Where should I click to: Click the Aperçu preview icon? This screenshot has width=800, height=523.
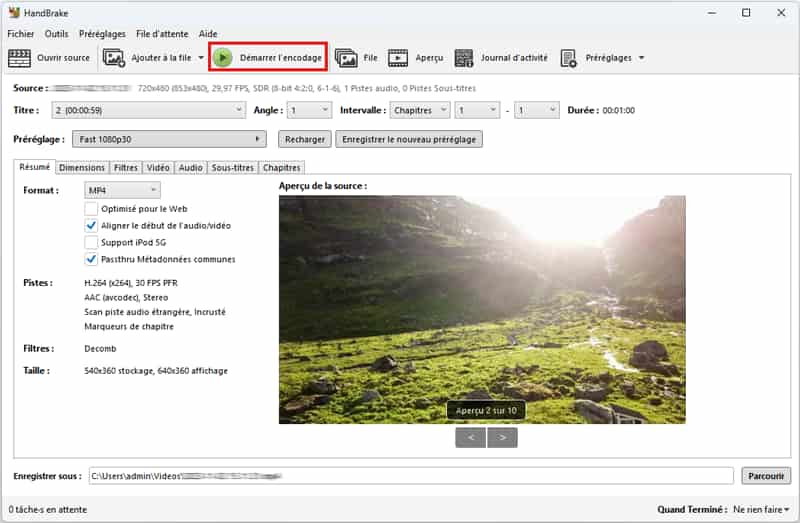pyautogui.click(x=398, y=58)
